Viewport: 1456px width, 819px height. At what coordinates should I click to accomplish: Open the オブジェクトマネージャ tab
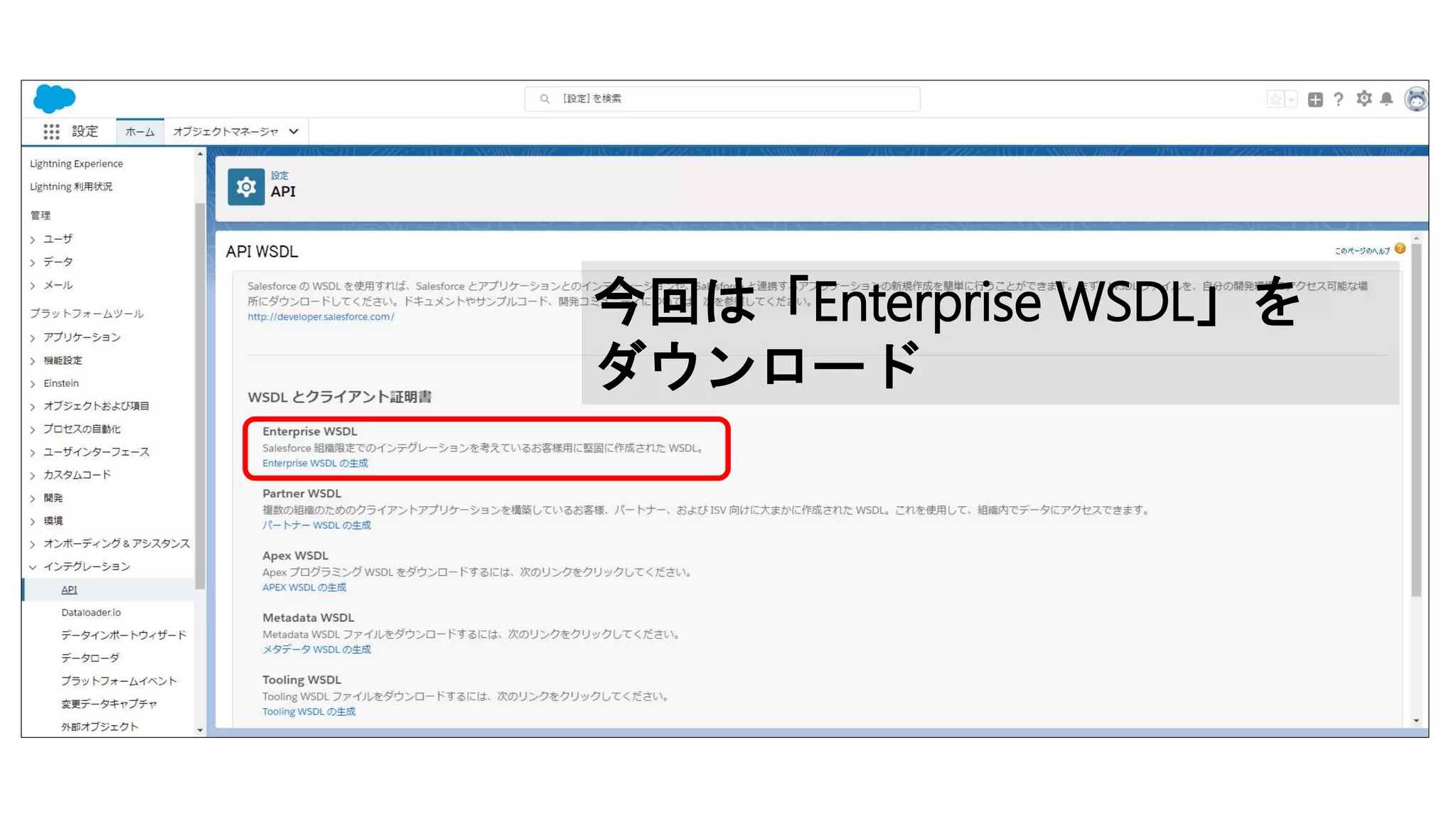click(225, 132)
